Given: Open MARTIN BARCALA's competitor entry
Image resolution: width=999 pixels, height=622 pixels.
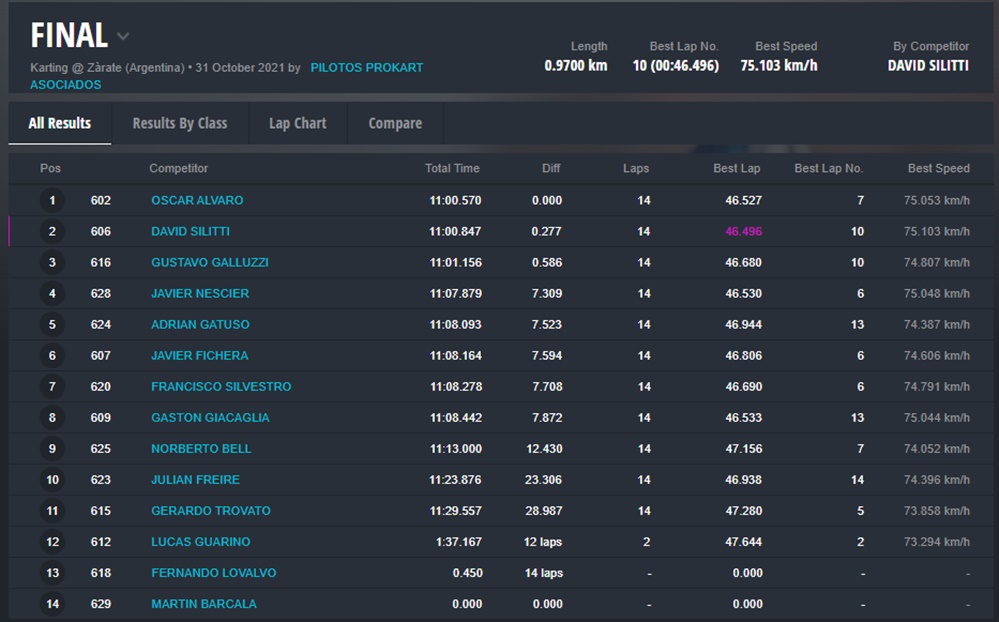Looking at the screenshot, I should [203, 604].
